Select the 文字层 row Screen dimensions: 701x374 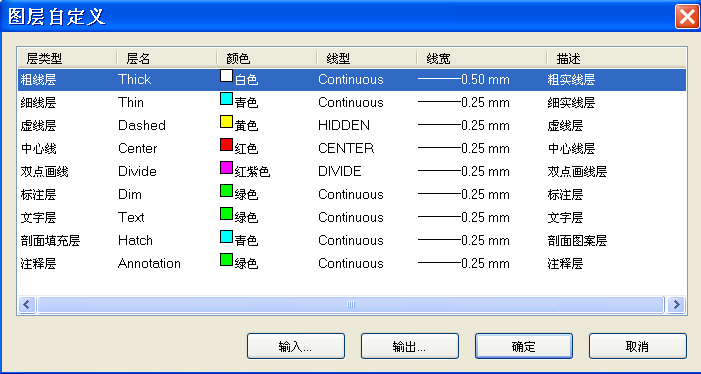(x=352, y=218)
